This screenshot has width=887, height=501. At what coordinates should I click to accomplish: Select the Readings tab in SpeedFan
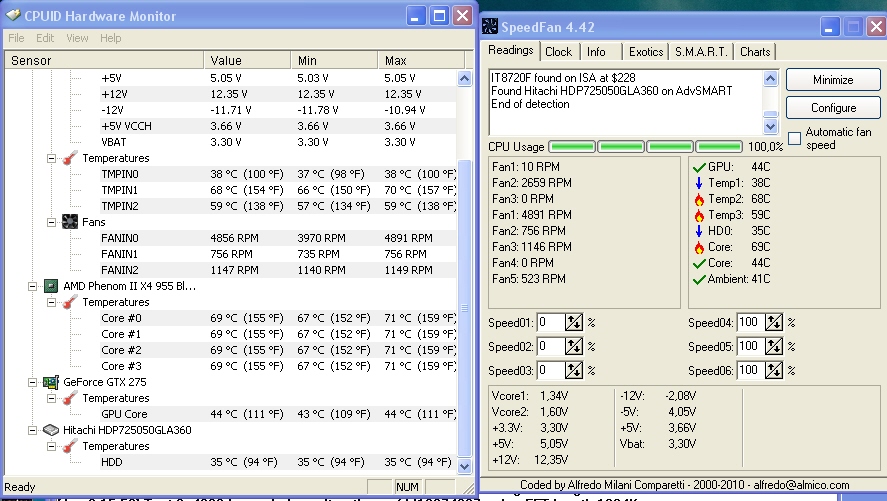[x=510, y=50]
